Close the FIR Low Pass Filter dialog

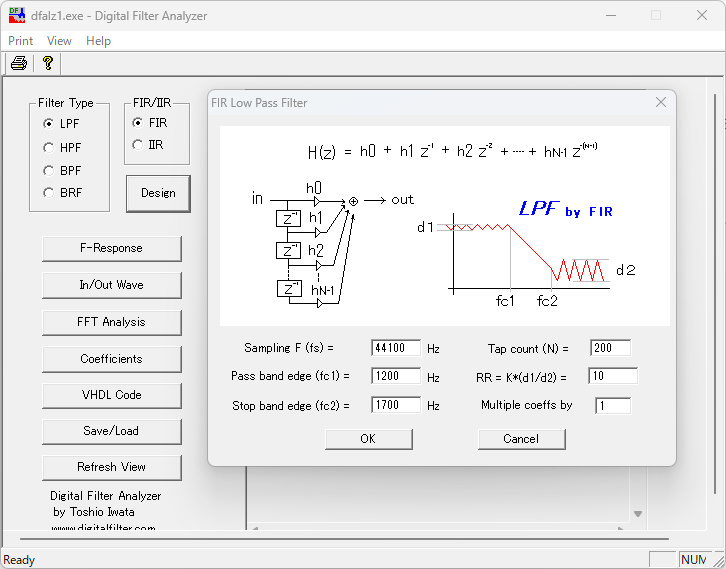(660, 102)
